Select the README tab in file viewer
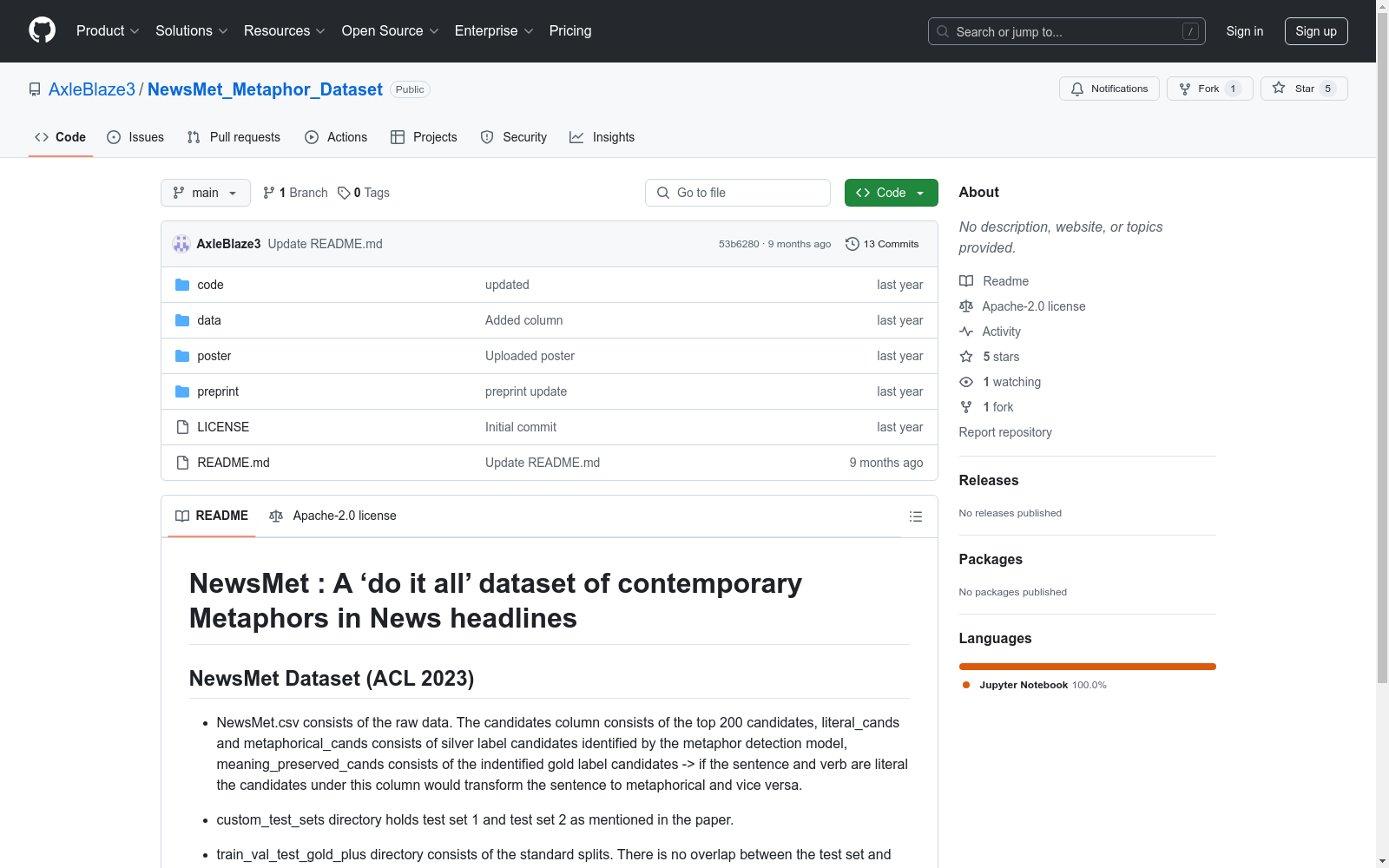 pyautogui.click(x=212, y=516)
